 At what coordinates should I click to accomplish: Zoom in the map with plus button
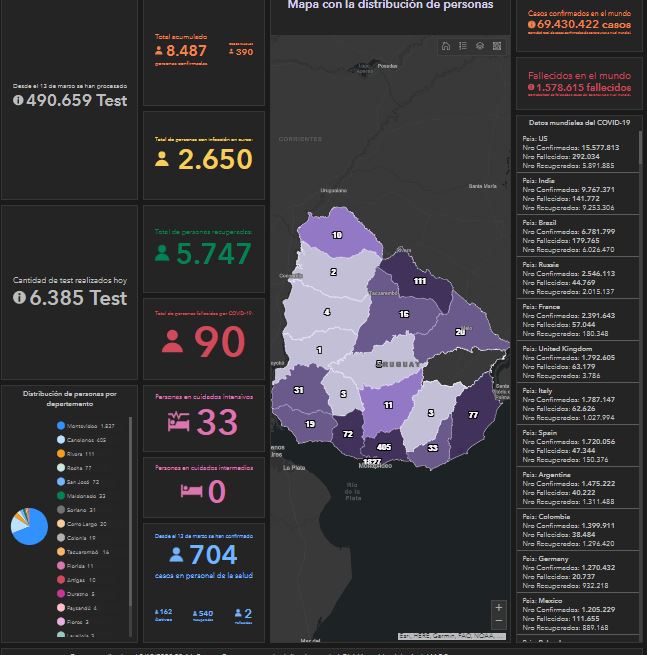coord(499,608)
